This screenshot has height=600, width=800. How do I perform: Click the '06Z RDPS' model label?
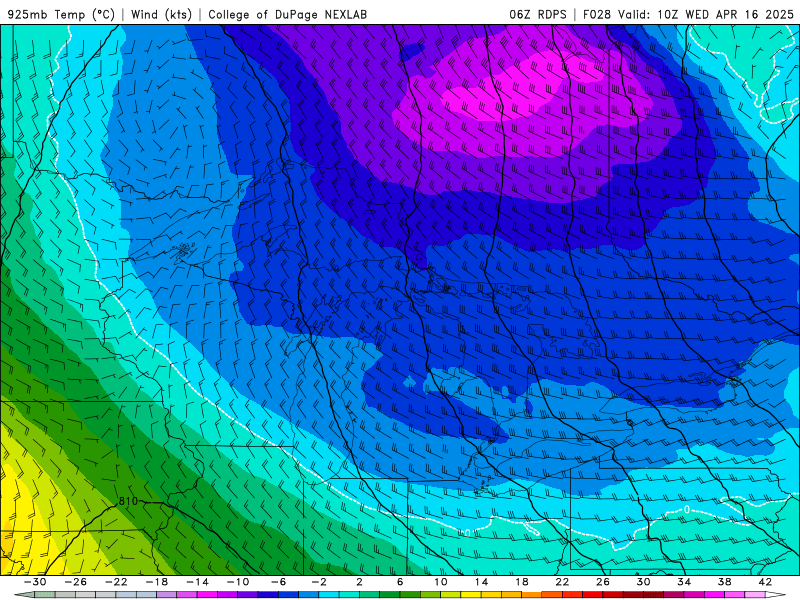pos(538,14)
